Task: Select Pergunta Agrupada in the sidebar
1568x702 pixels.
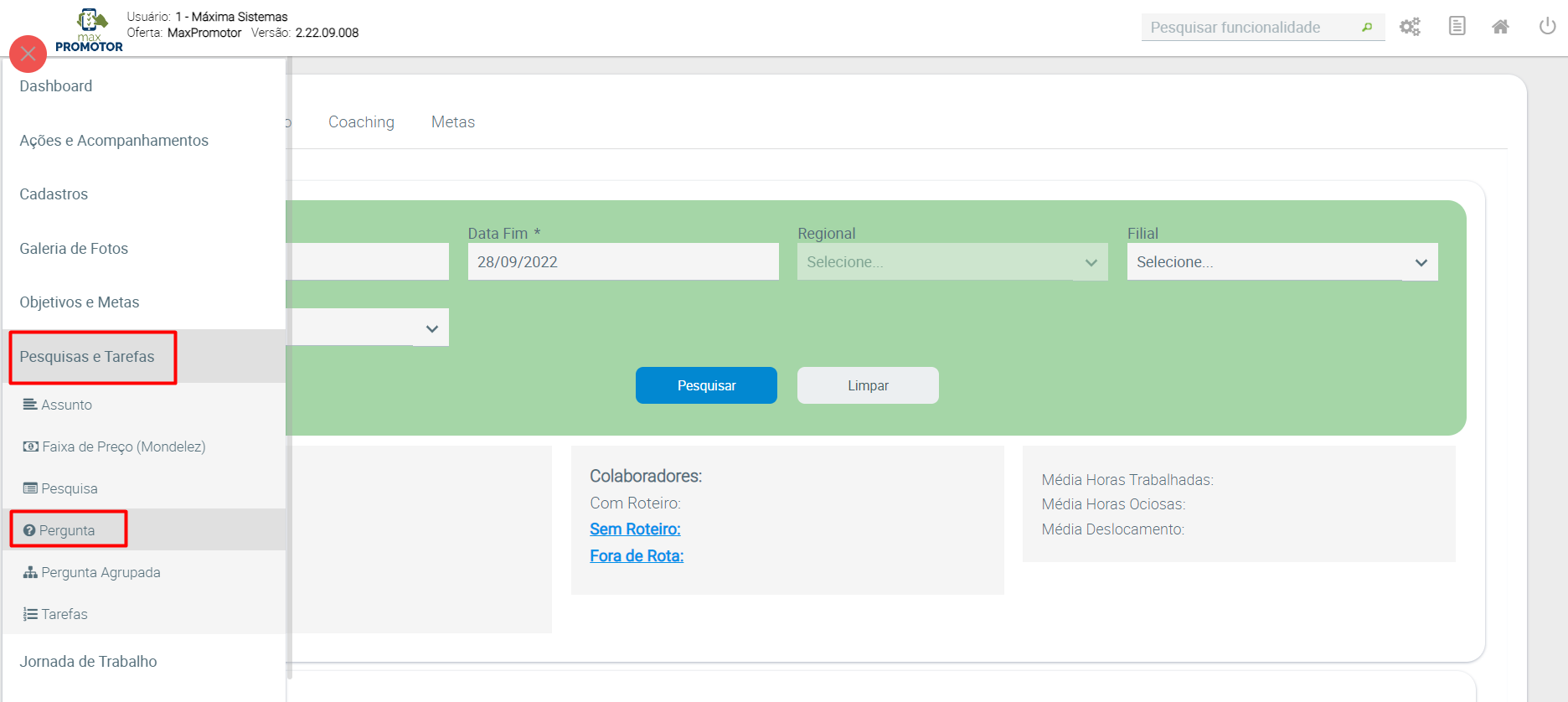Action: (101, 572)
